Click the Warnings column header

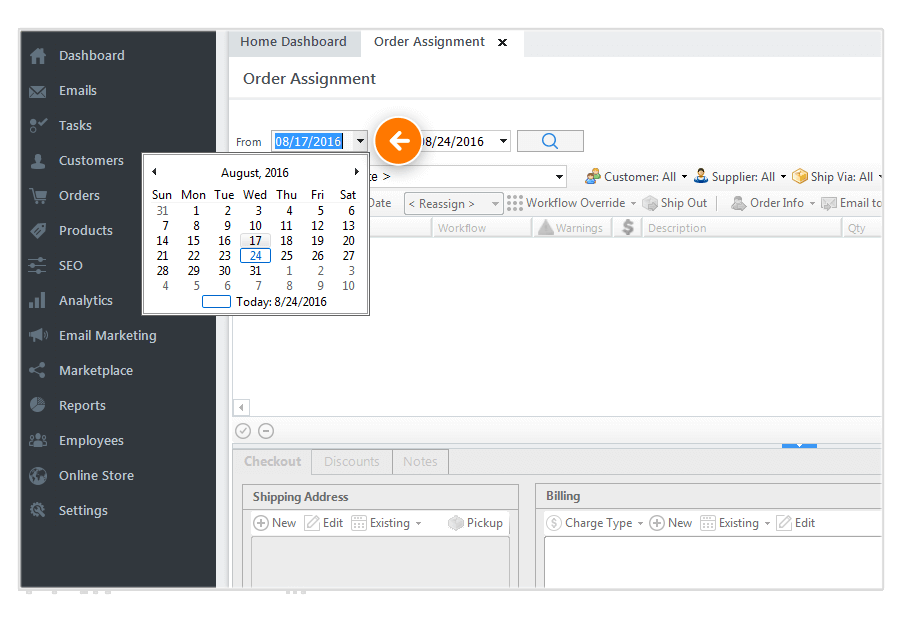(571, 228)
